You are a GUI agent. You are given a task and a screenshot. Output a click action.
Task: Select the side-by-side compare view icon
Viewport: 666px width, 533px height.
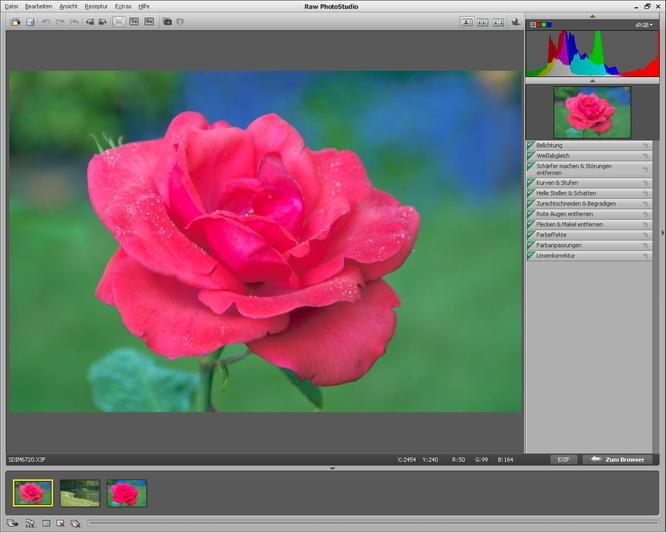point(483,21)
